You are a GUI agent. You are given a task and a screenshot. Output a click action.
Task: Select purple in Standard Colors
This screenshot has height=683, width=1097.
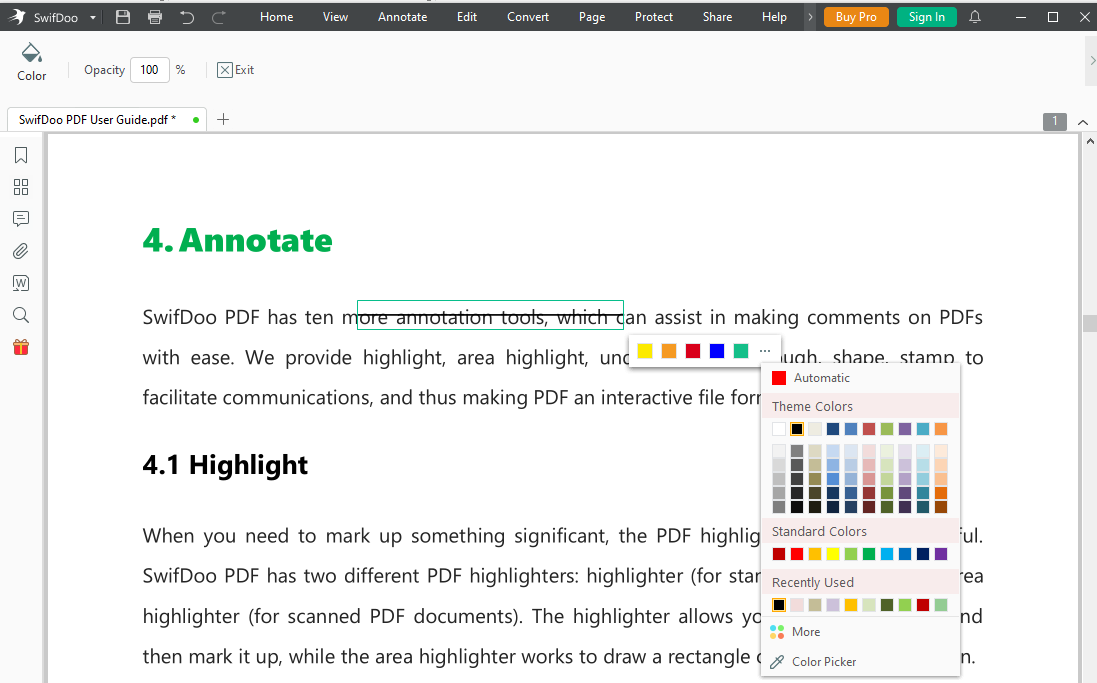coord(941,554)
